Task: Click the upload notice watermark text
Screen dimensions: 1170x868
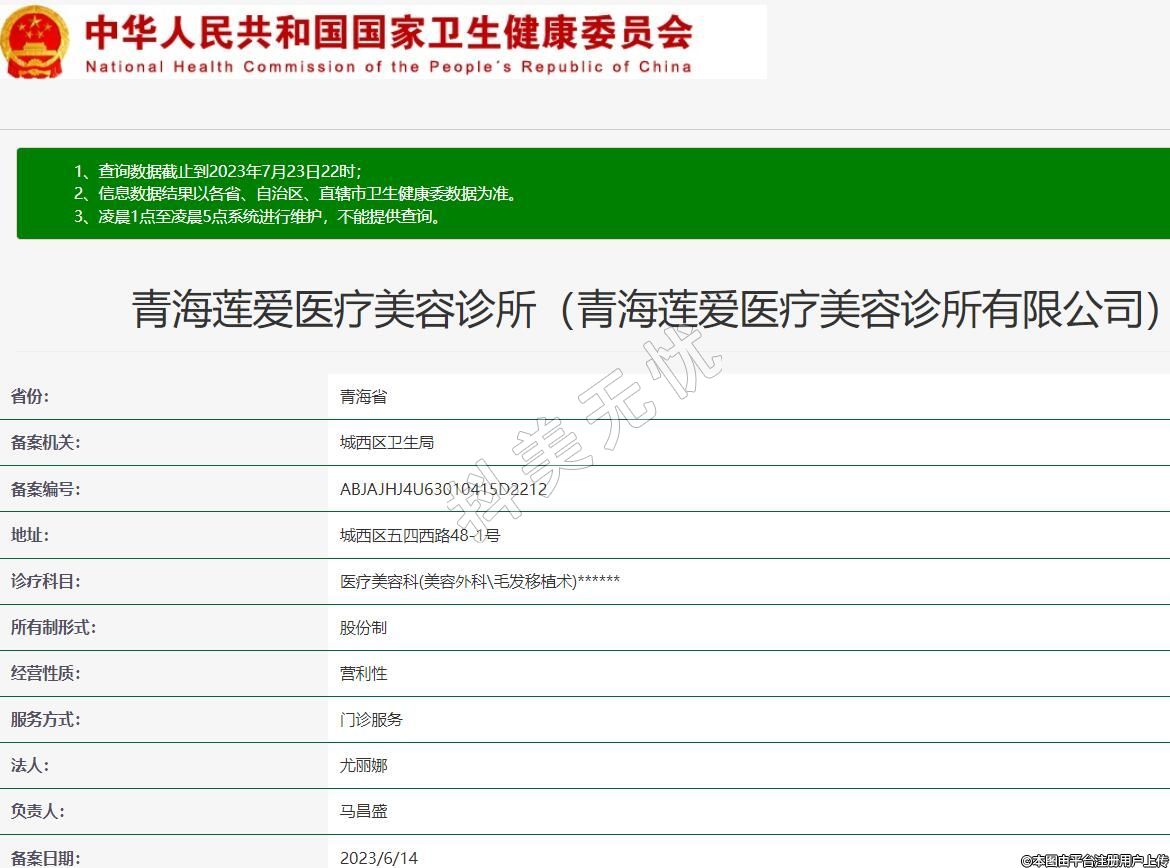Action: pyautogui.click(x=1093, y=859)
